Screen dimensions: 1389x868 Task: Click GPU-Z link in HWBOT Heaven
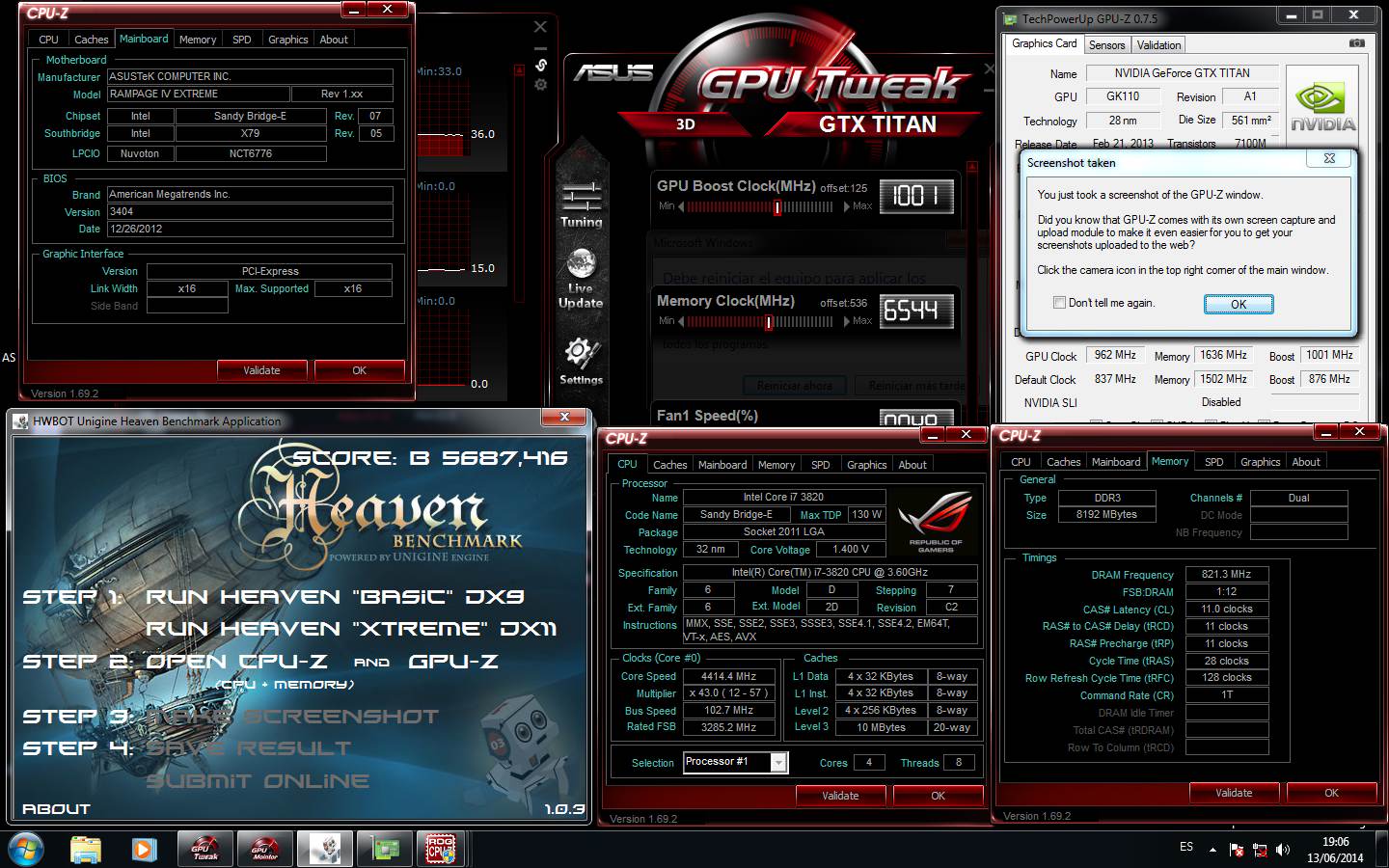click(x=453, y=662)
